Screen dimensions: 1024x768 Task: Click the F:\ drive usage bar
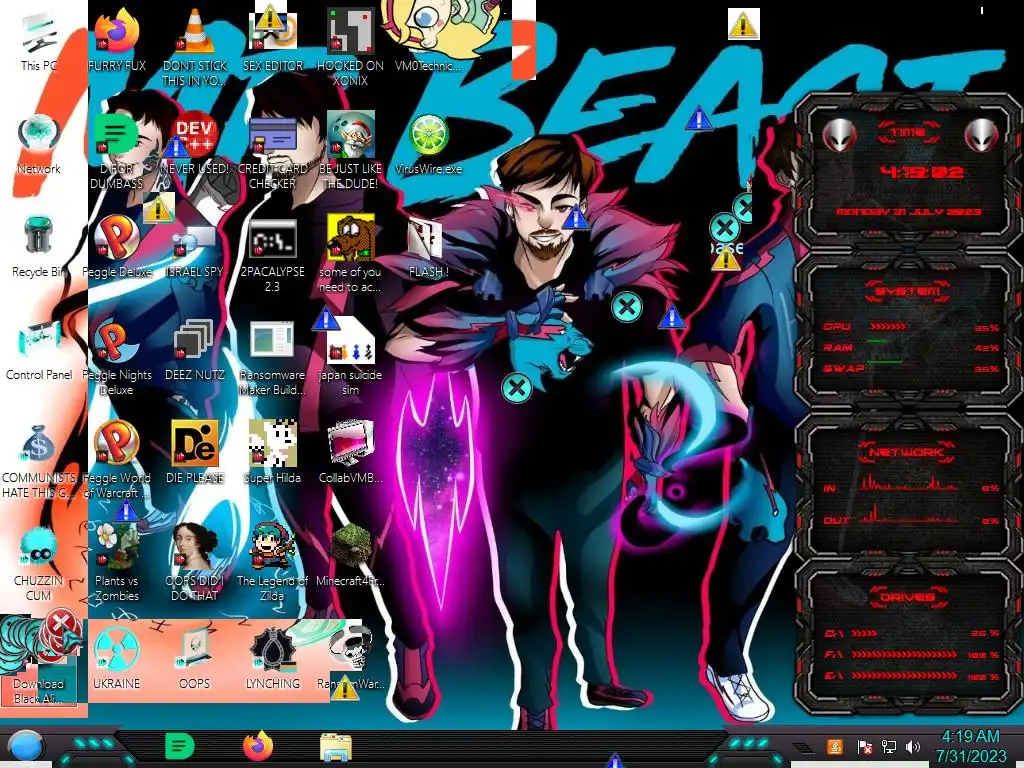coord(904,654)
